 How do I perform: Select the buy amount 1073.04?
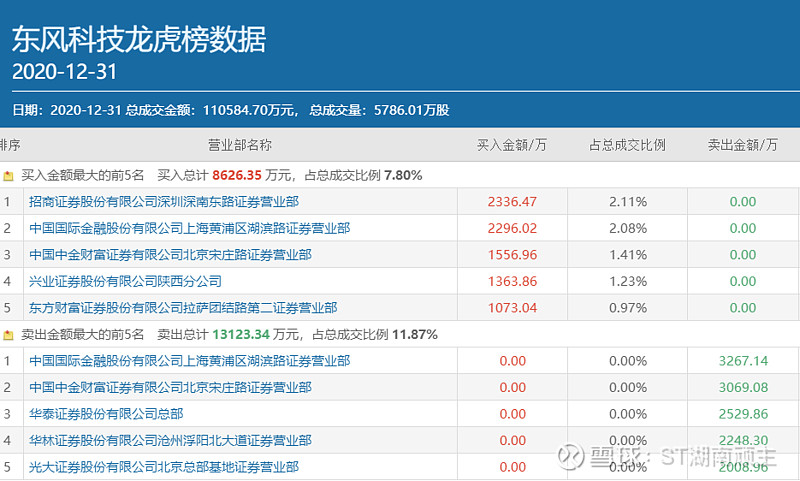click(512, 308)
